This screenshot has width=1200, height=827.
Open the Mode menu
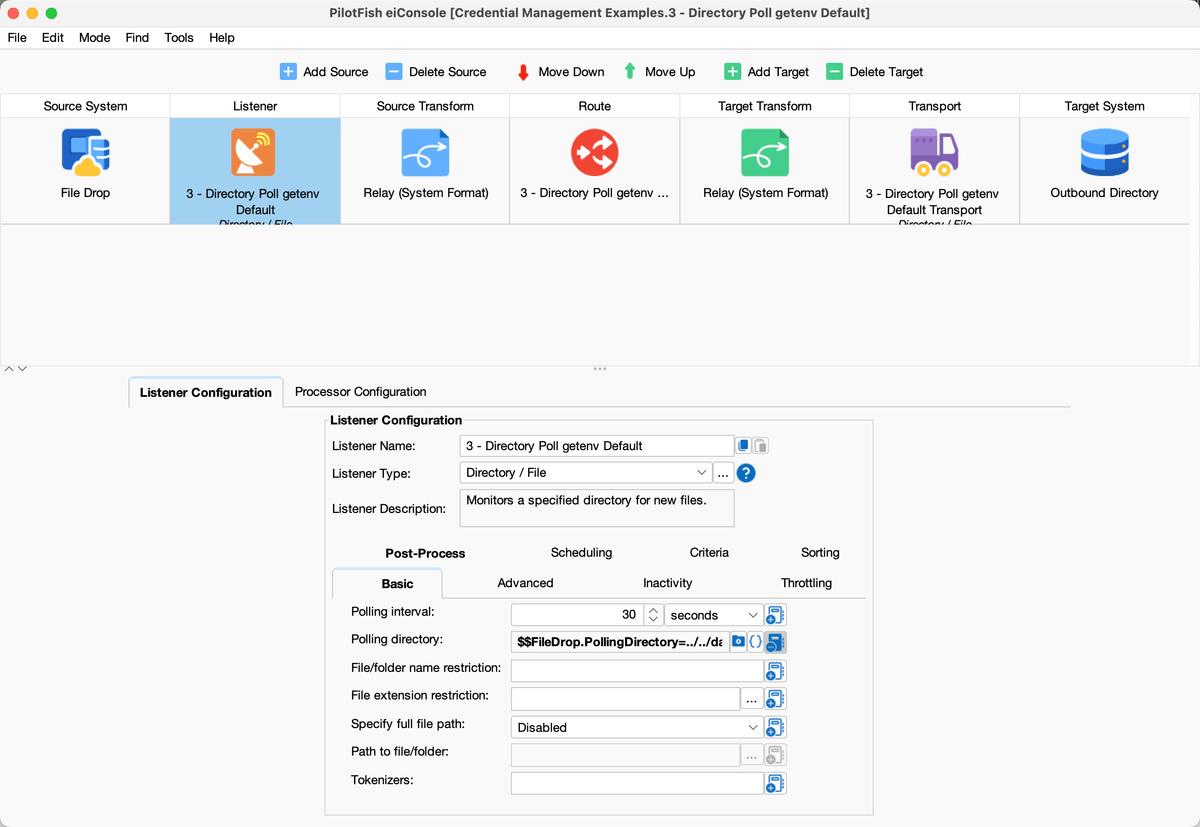point(95,37)
